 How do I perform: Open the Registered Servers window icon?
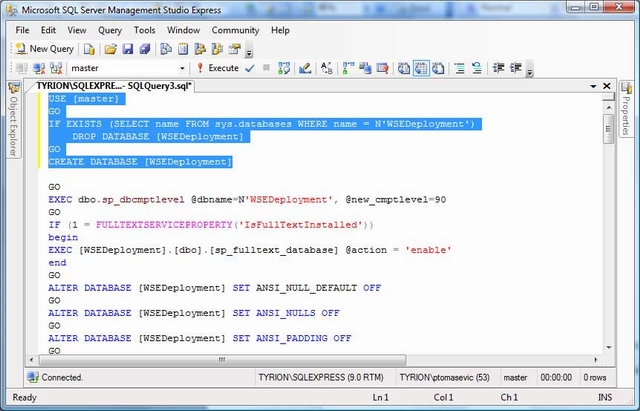point(166,49)
